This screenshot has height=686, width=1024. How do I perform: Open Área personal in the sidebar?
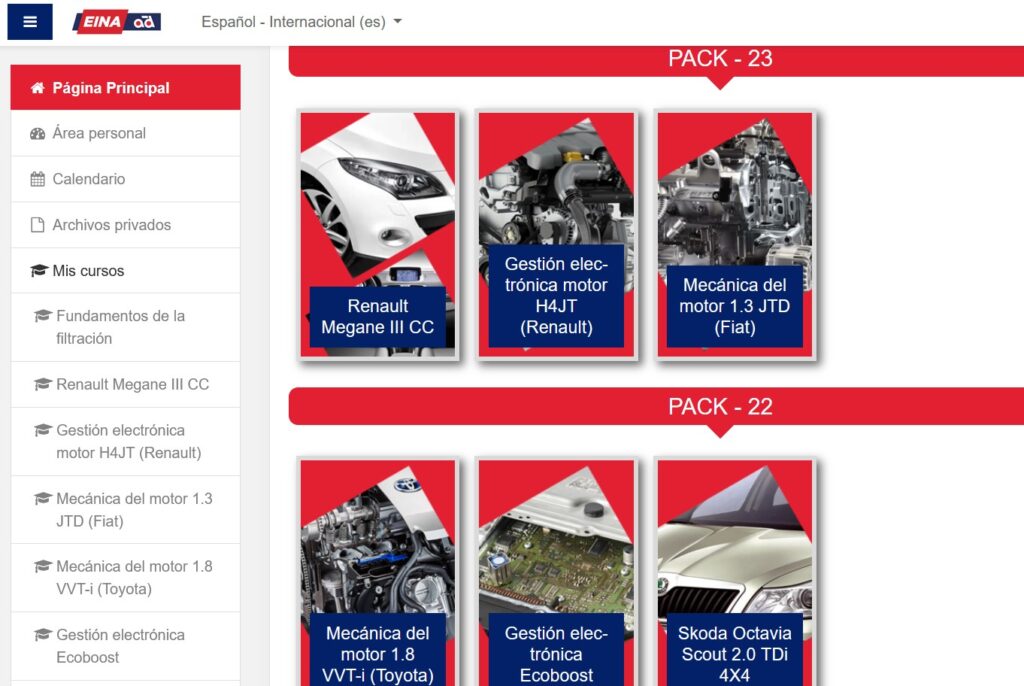125,133
